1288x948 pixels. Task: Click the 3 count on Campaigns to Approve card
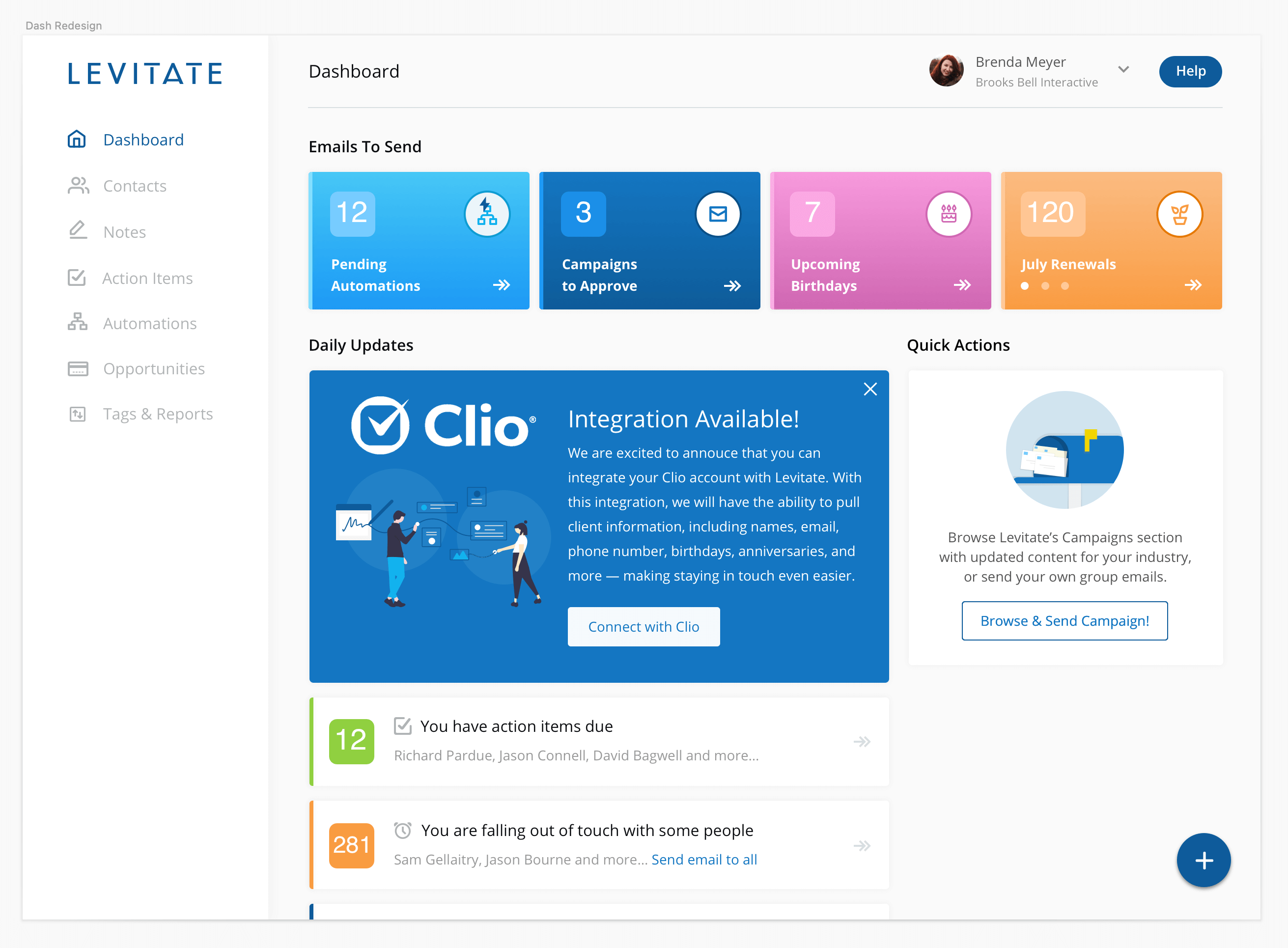(584, 214)
